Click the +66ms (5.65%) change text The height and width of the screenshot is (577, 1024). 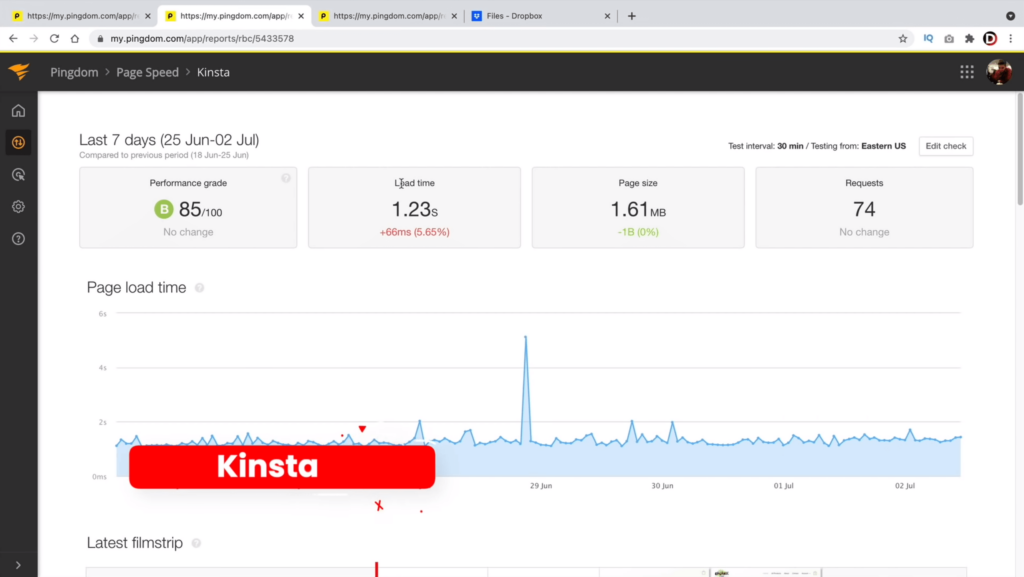point(414,232)
